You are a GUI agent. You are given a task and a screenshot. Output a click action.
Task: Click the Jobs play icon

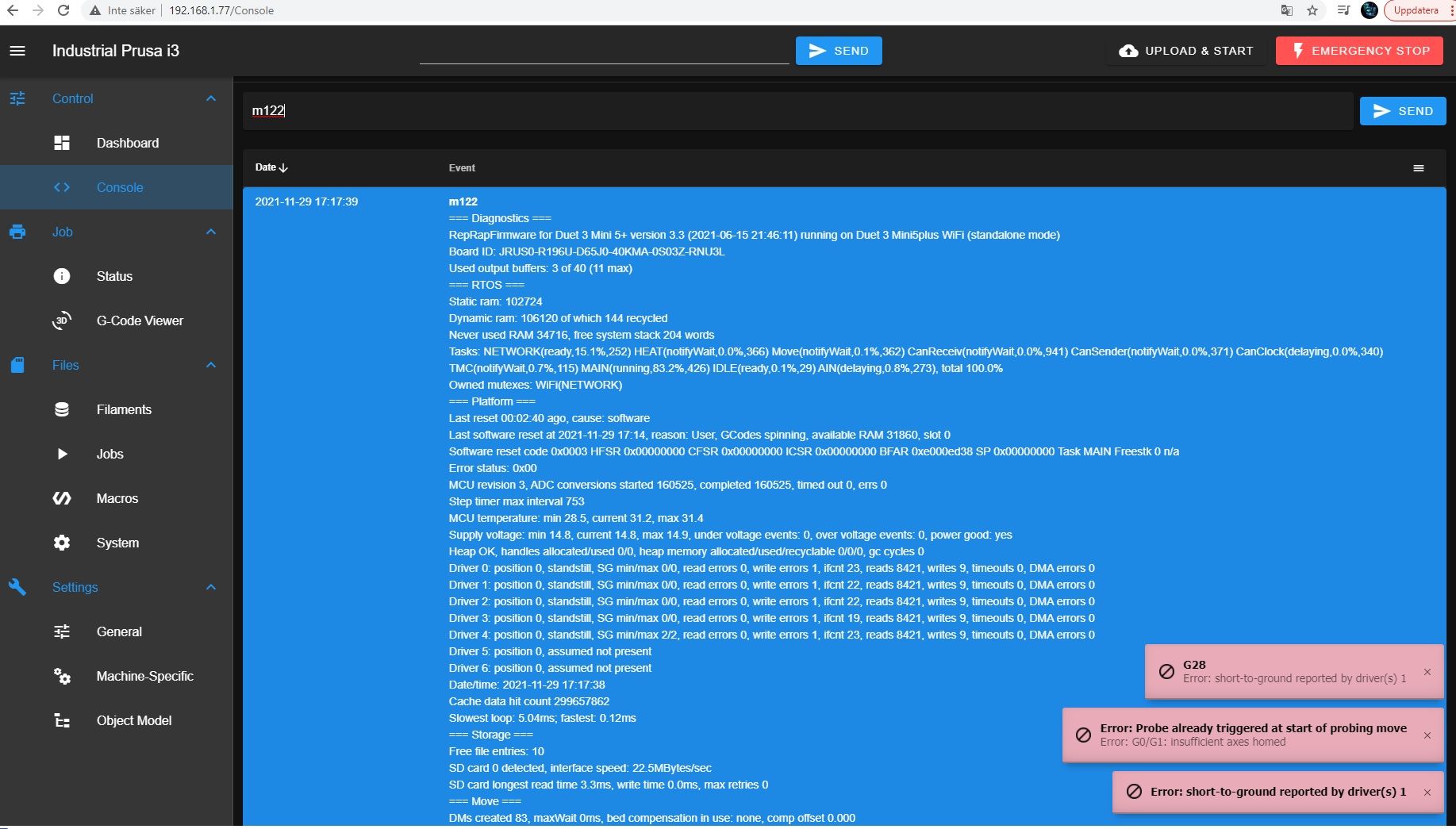pos(62,454)
